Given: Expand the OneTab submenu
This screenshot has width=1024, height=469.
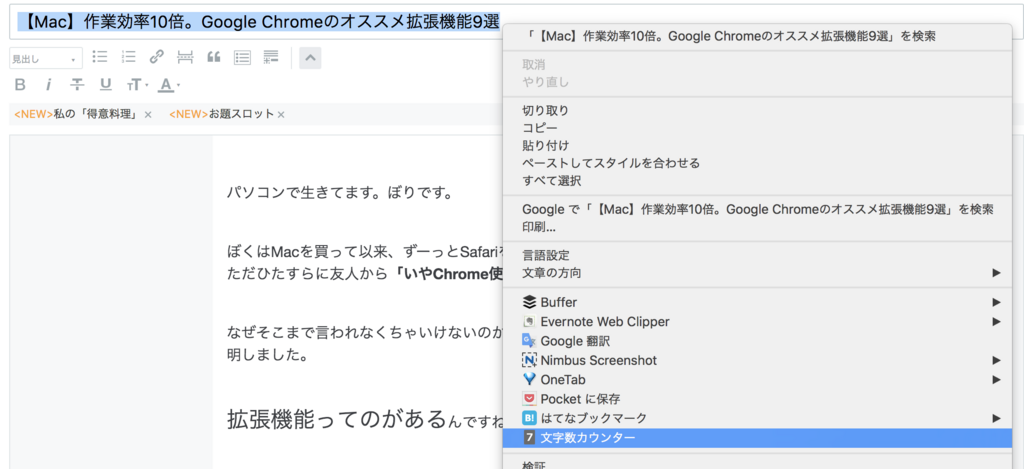Looking at the screenshot, I should click(x=757, y=380).
